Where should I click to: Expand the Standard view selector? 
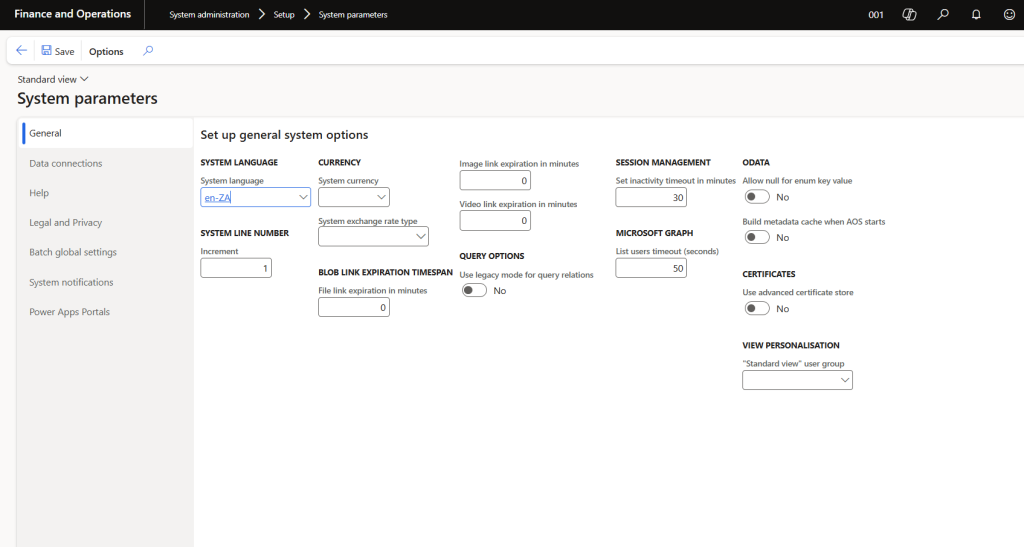53,79
